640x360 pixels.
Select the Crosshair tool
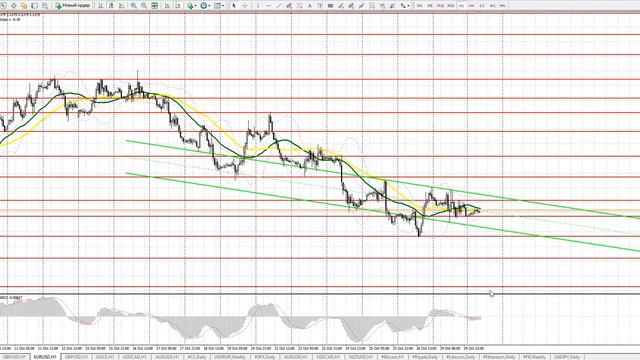click(x=244, y=6)
